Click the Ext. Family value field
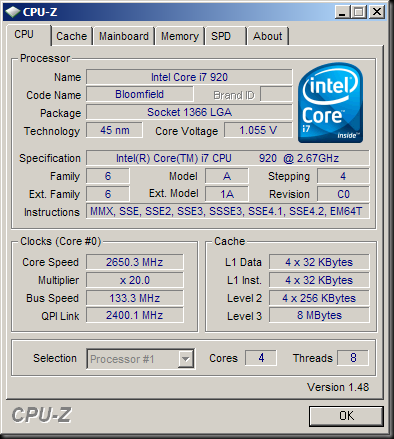 coord(108,194)
